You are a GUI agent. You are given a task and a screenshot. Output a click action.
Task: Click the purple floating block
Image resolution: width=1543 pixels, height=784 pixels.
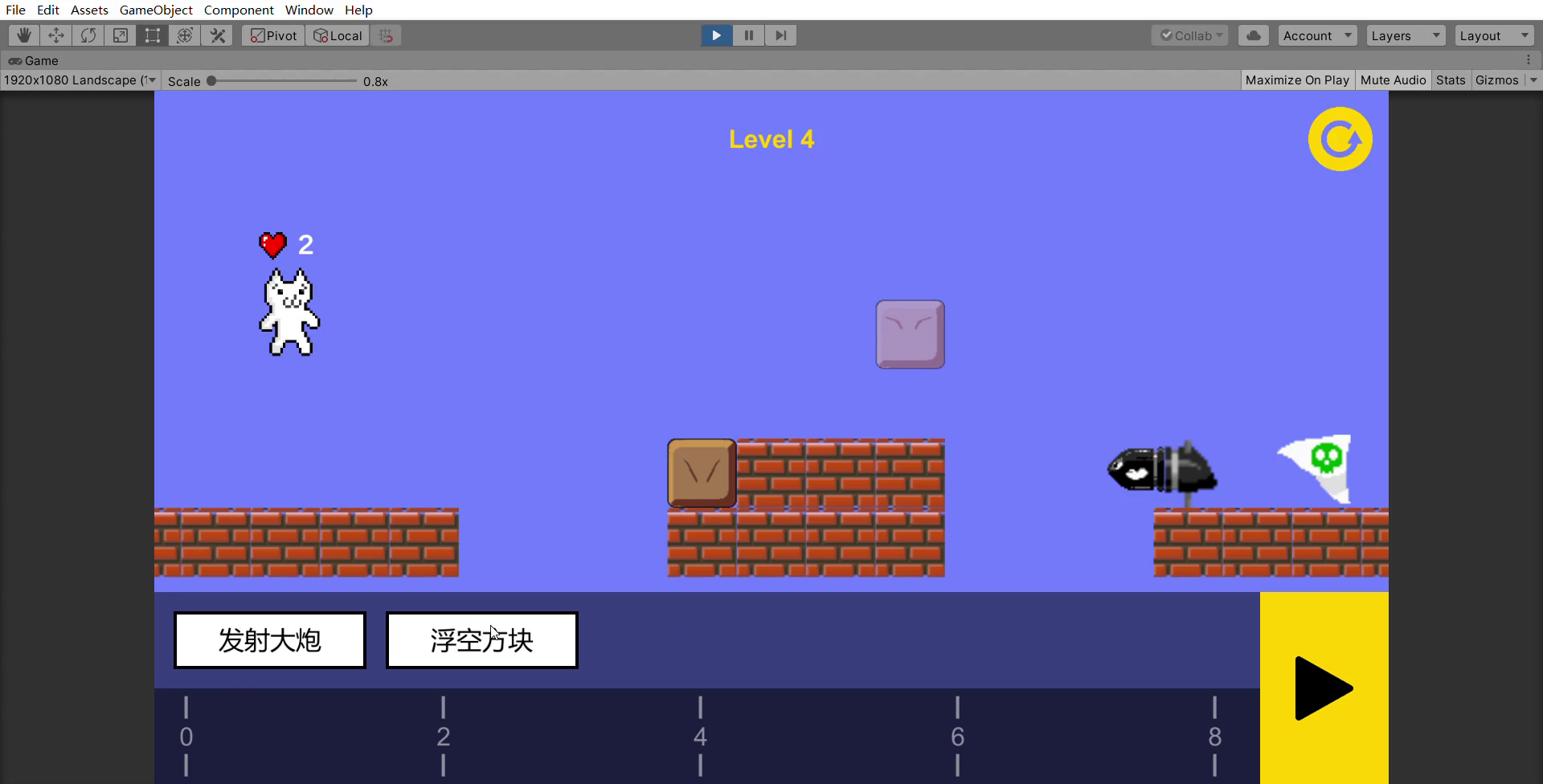(x=910, y=334)
